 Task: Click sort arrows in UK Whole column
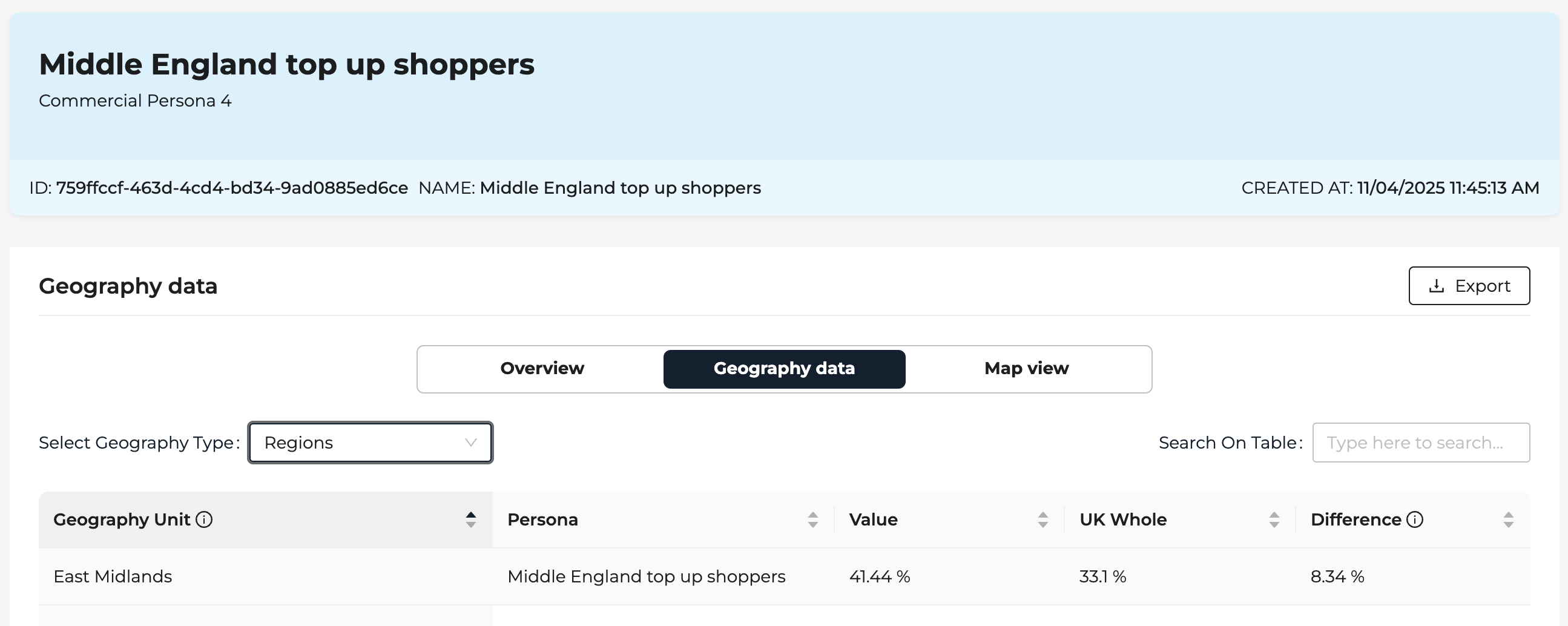[x=1274, y=519]
